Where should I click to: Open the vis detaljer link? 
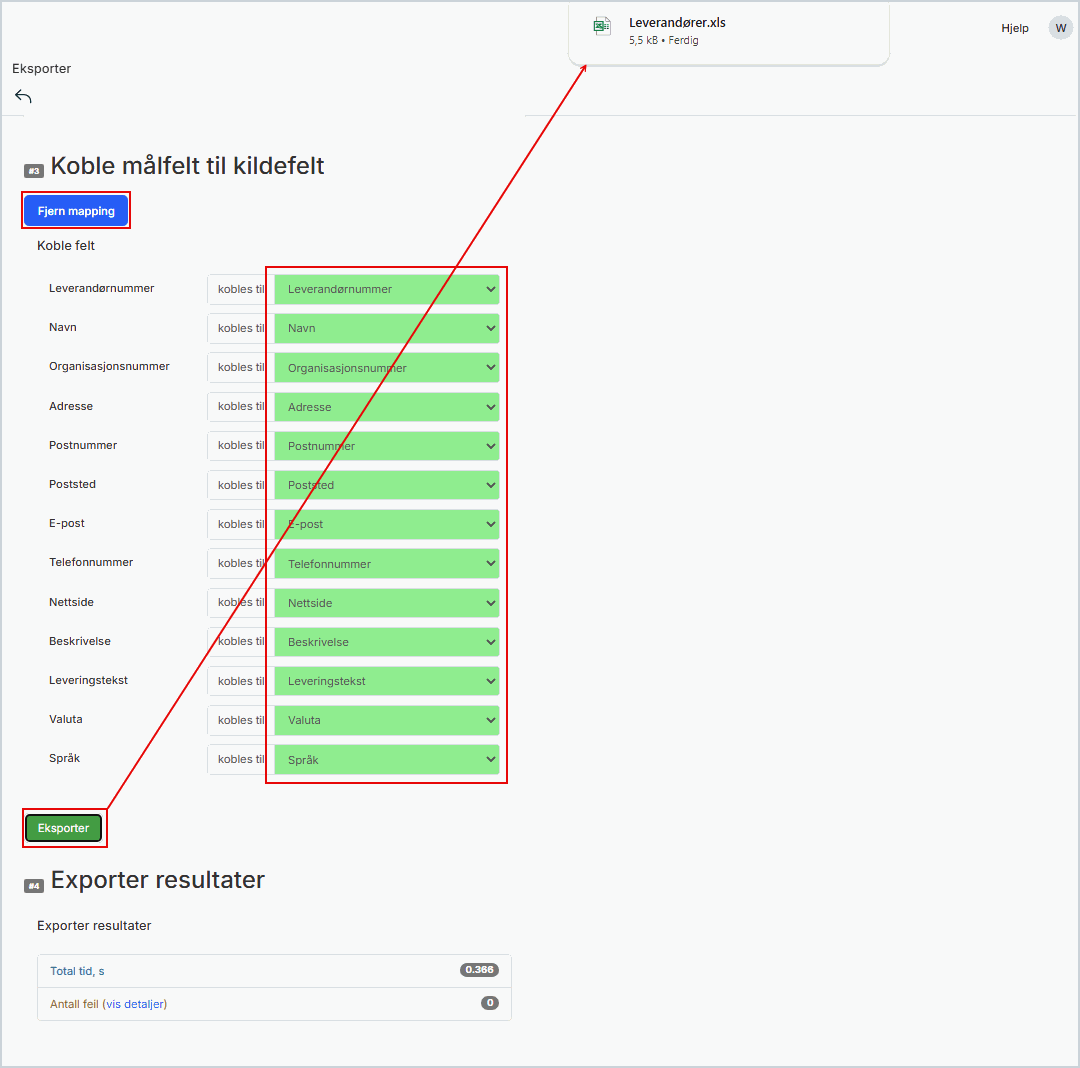[136, 1004]
